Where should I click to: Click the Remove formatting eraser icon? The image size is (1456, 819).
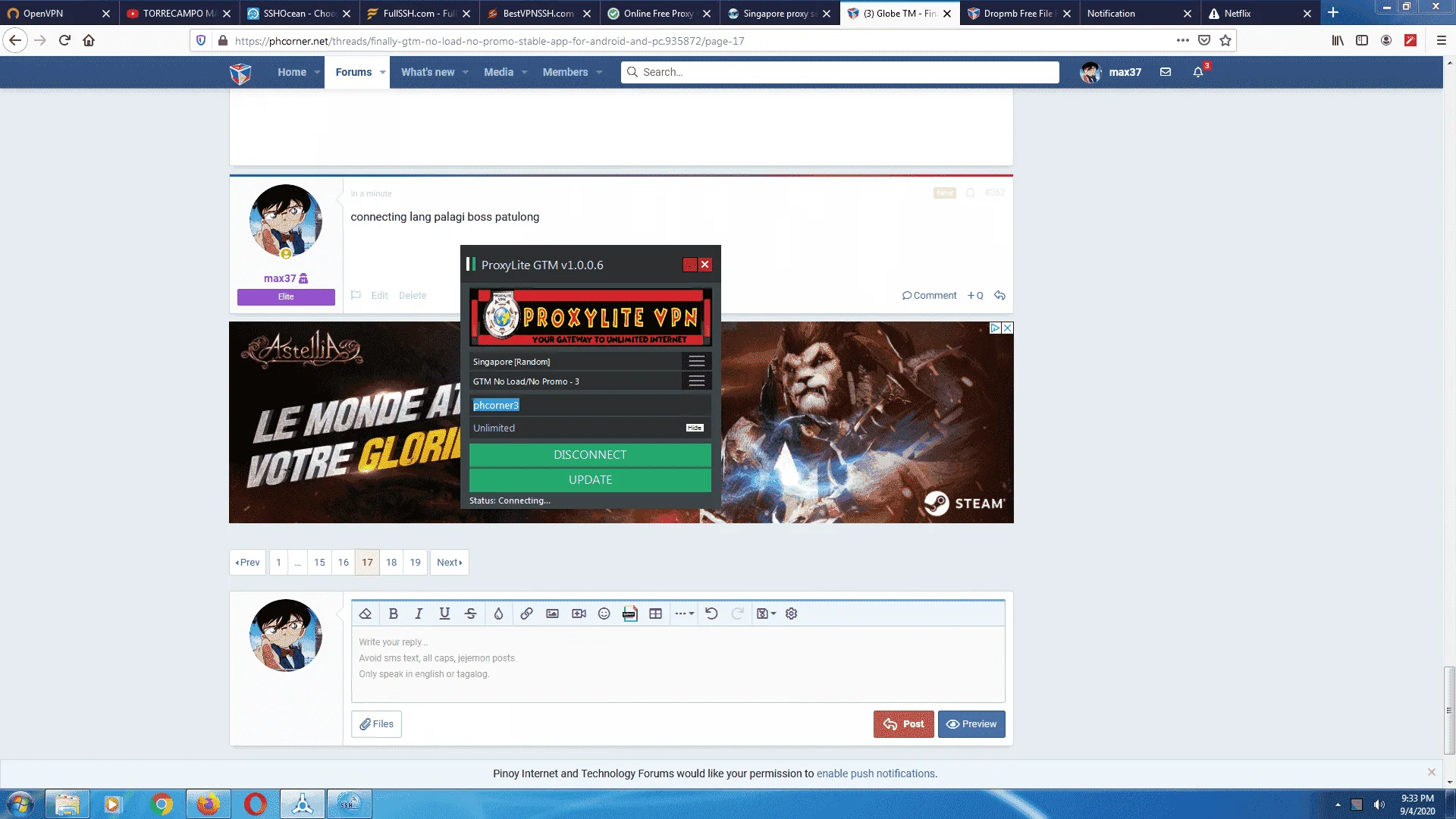tap(366, 613)
